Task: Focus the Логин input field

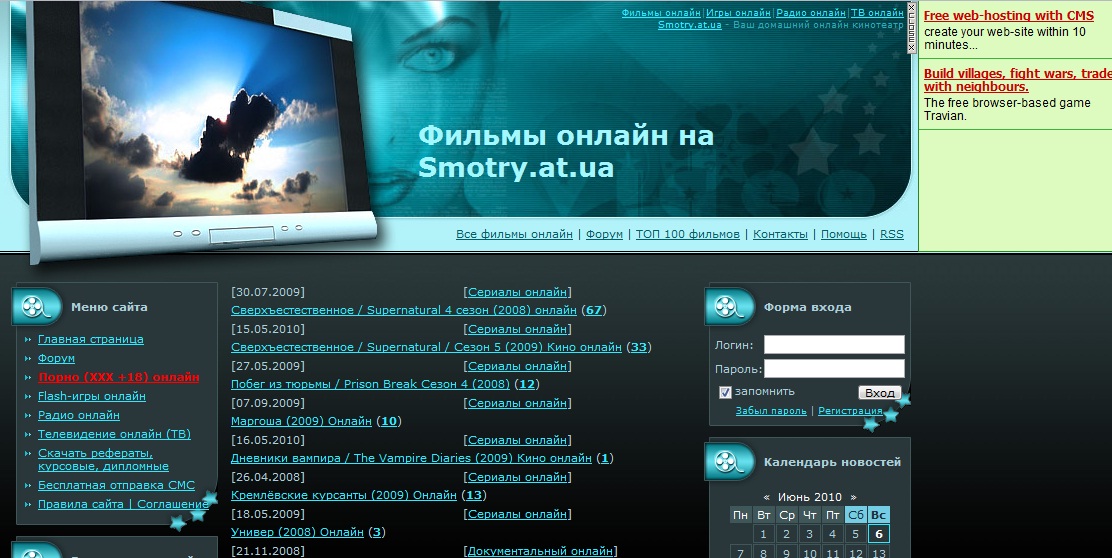Action: [834, 345]
